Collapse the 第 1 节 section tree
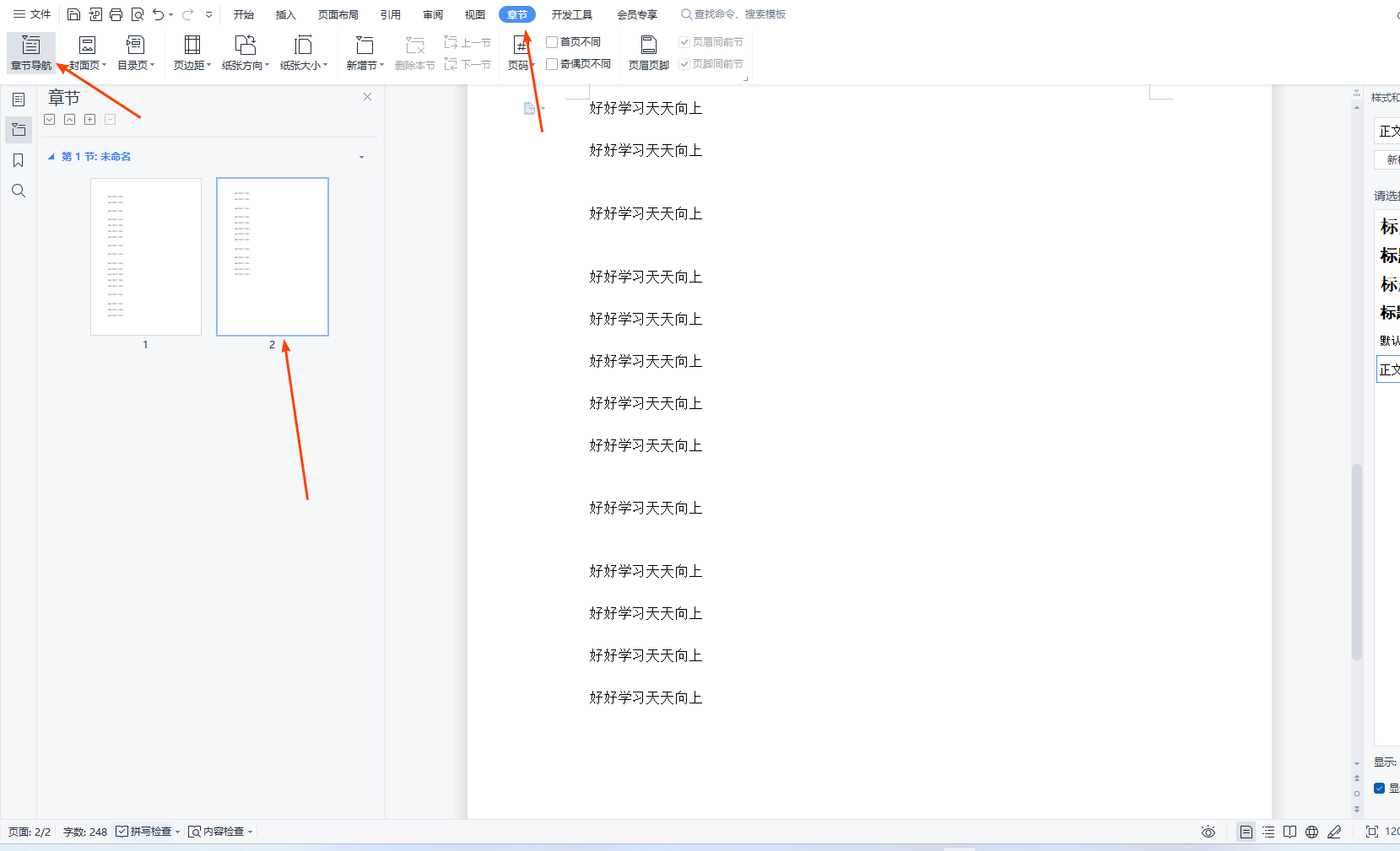 tap(51, 157)
